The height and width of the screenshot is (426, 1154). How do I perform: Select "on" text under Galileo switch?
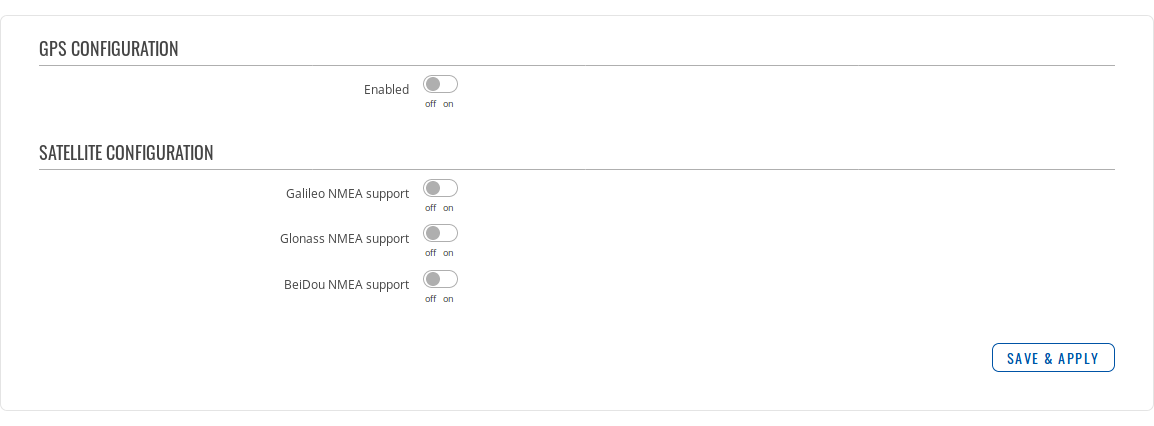448,208
